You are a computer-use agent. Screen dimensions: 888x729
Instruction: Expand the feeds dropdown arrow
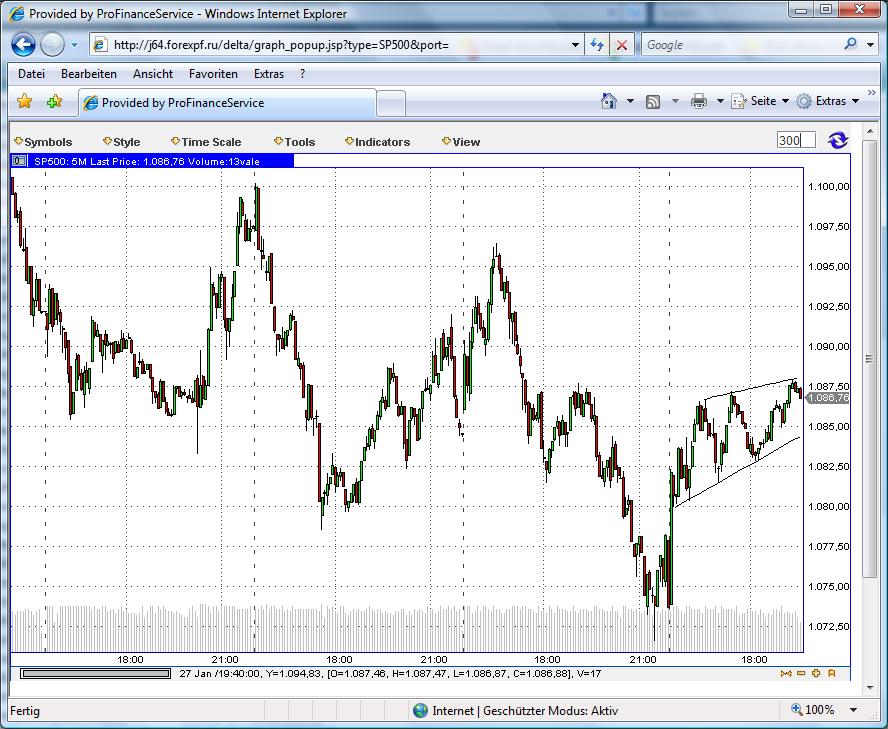pyautogui.click(x=675, y=101)
